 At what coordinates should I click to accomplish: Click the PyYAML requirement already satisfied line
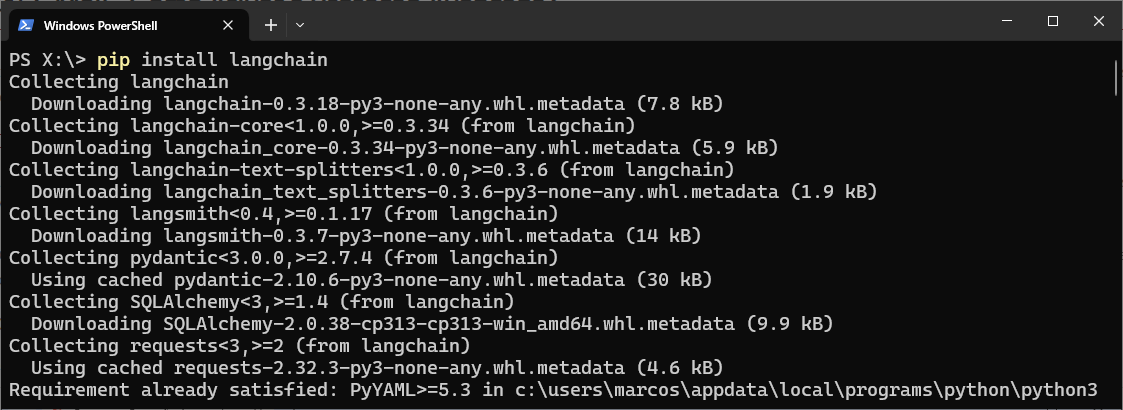point(553,391)
